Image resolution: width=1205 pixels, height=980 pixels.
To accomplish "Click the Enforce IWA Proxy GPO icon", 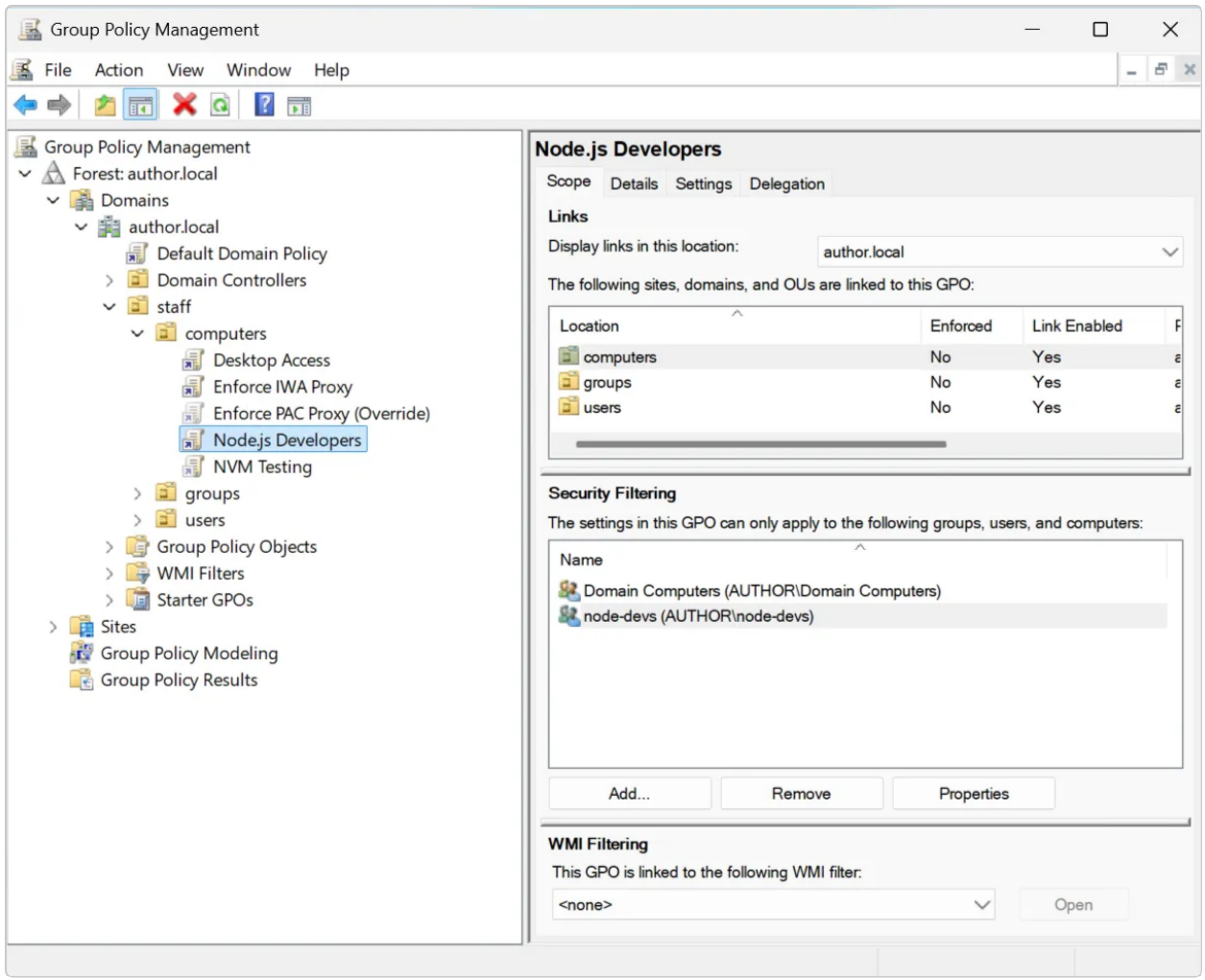I will click(x=194, y=387).
